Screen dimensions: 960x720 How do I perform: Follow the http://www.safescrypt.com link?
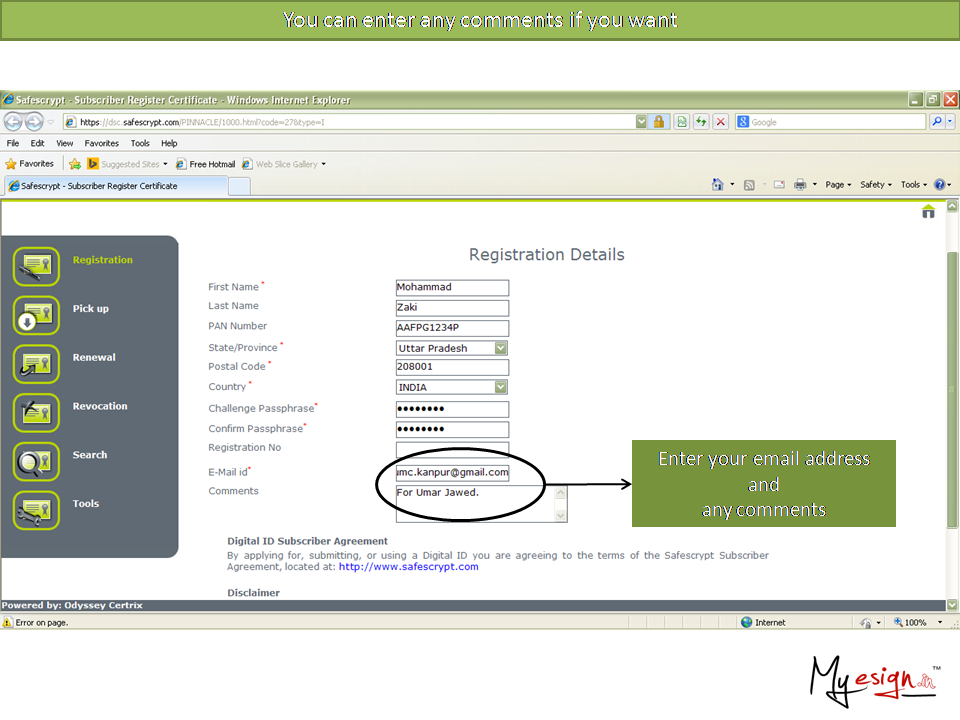pos(408,567)
